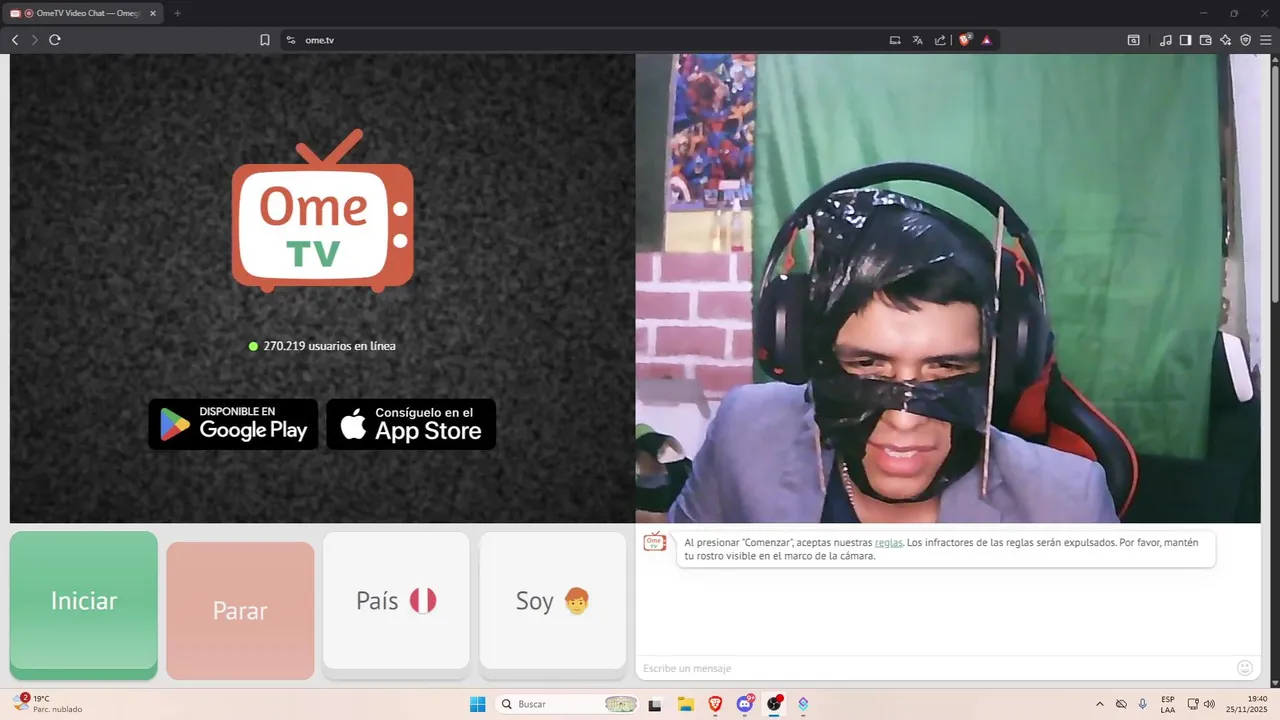This screenshot has width=1280, height=720.
Task: Reload the ome.tv page
Action: (55, 40)
